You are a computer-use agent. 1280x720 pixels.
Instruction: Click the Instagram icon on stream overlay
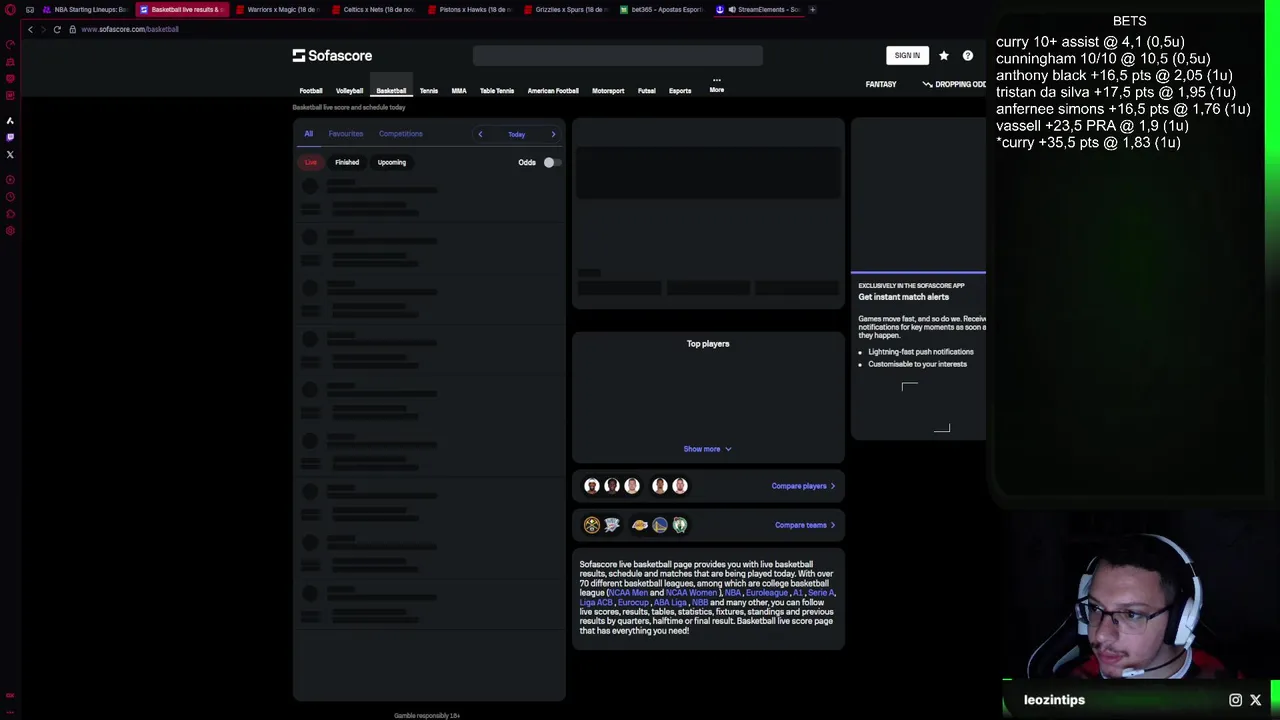(1235, 700)
